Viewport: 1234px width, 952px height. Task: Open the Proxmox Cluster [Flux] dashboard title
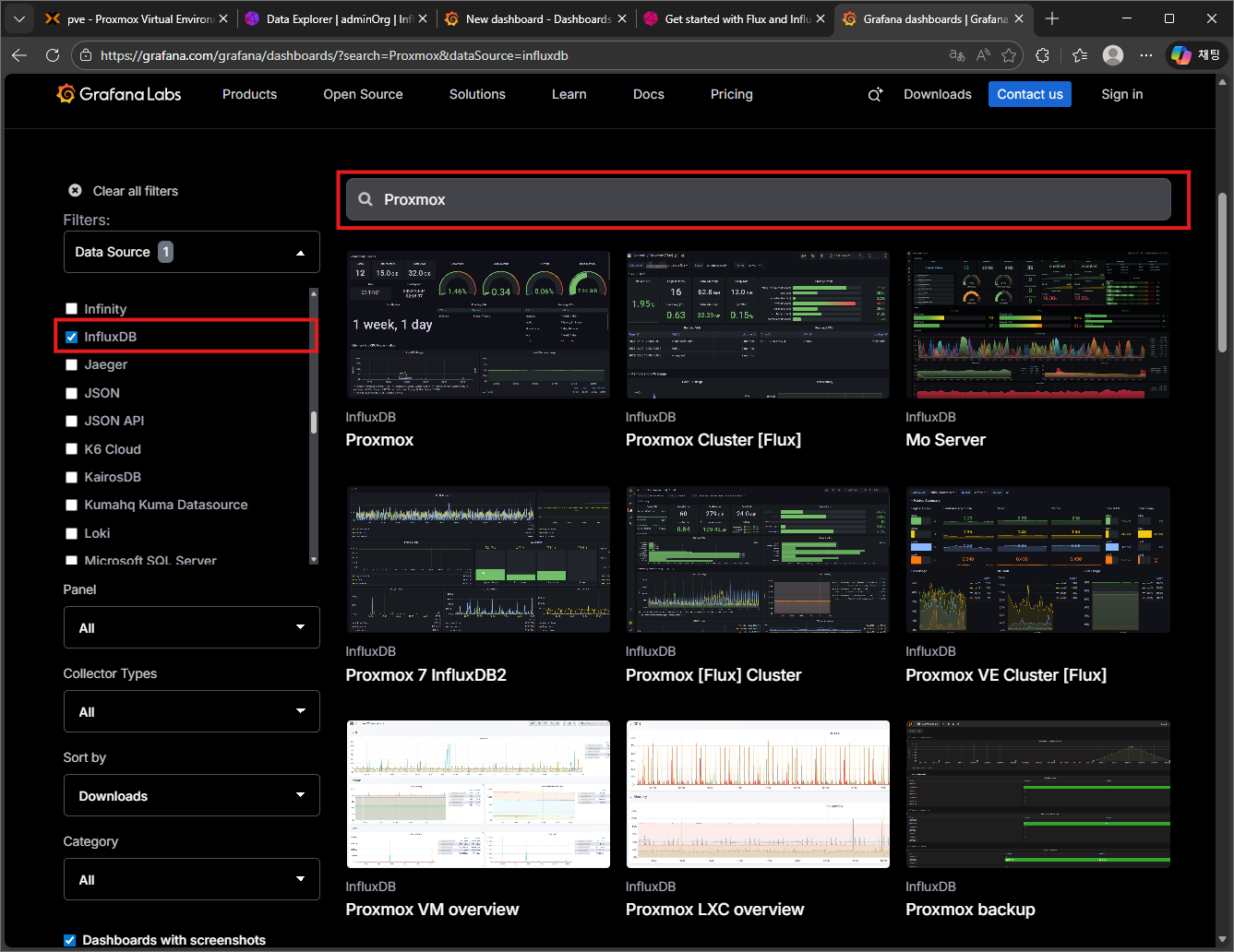point(713,440)
